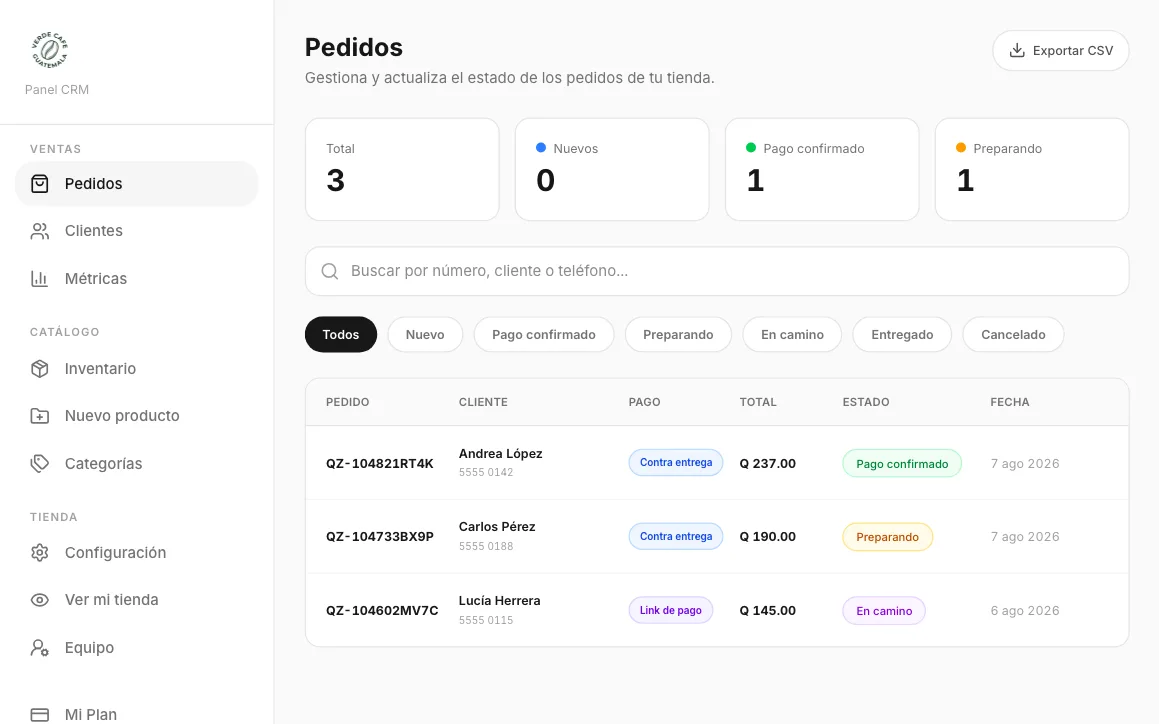Click the gear icon beside Configuración

40,552
